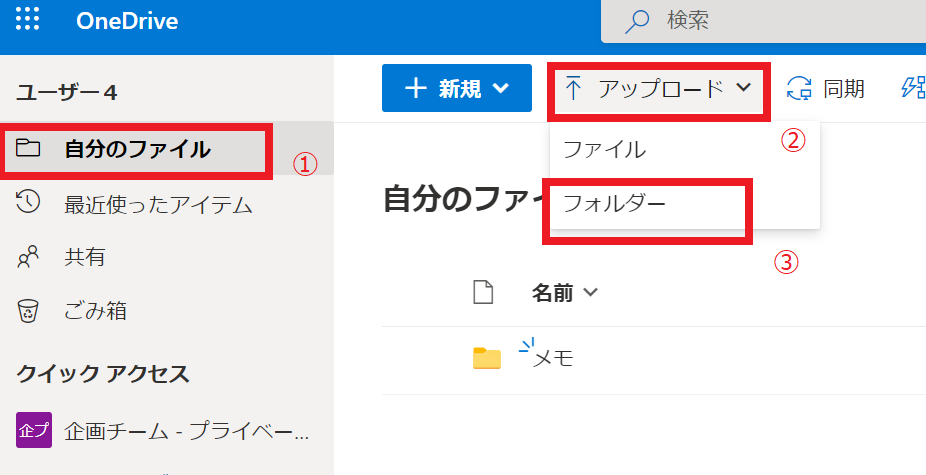926x475 pixels.
Task: Click the 新規 new button
Action: [457, 88]
